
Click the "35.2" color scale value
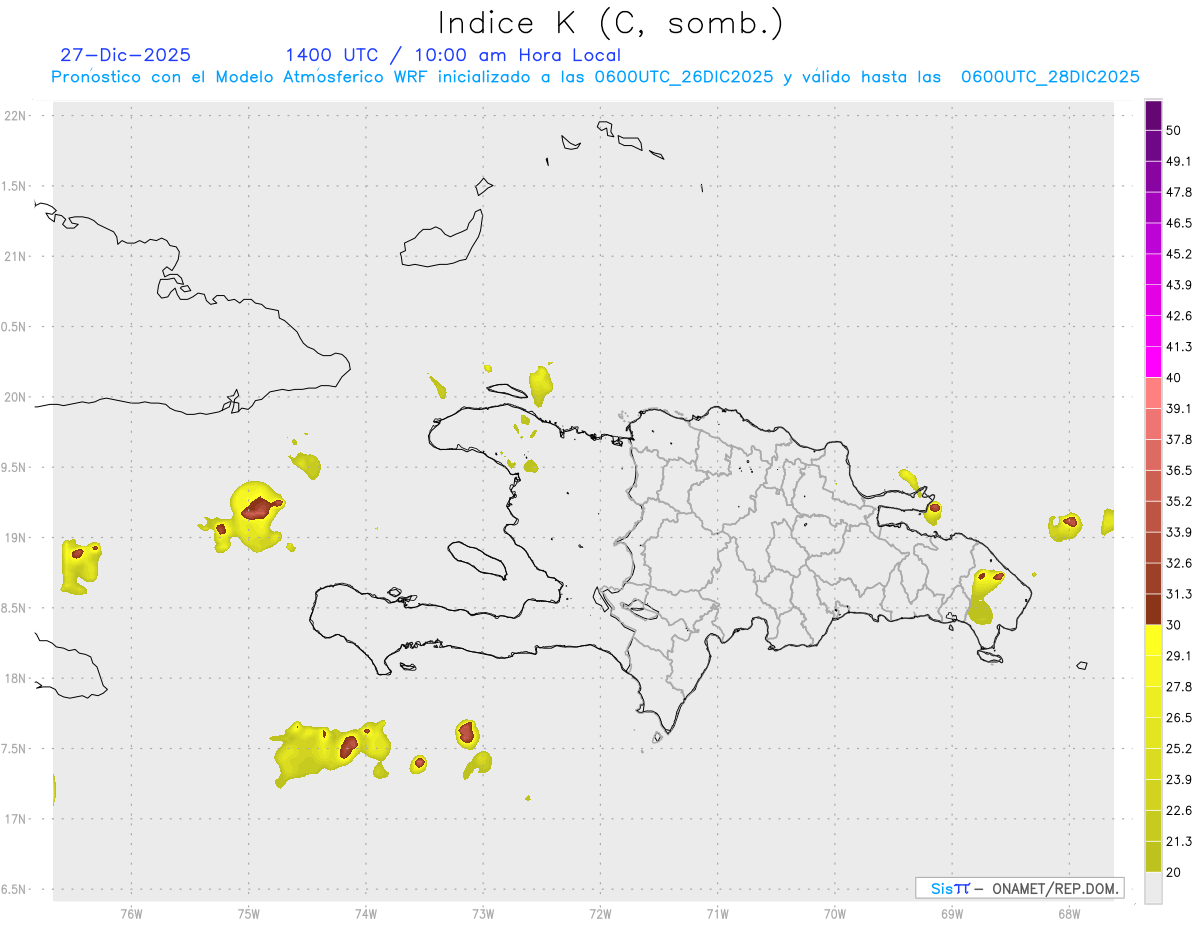(x=1179, y=502)
